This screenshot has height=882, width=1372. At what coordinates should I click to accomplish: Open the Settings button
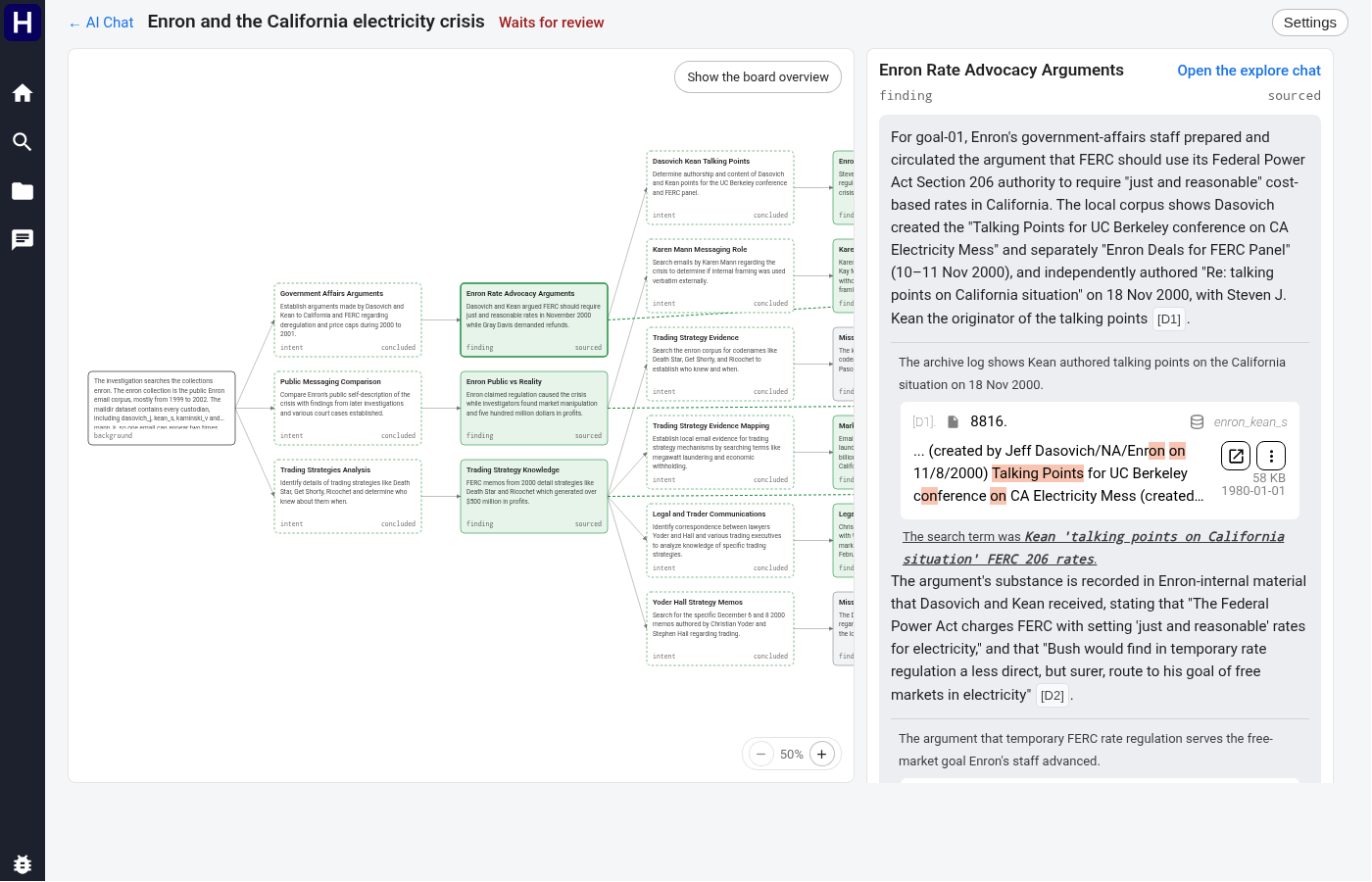pyautogui.click(x=1309, y=23)
